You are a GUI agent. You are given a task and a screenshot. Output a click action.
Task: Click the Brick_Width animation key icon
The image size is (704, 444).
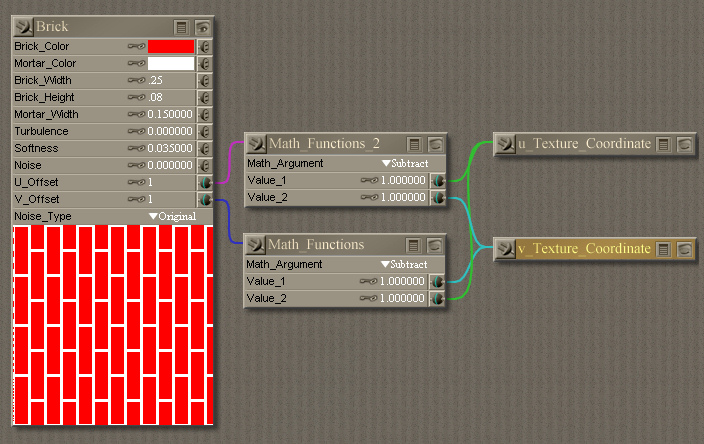click(x=136, y=80)
